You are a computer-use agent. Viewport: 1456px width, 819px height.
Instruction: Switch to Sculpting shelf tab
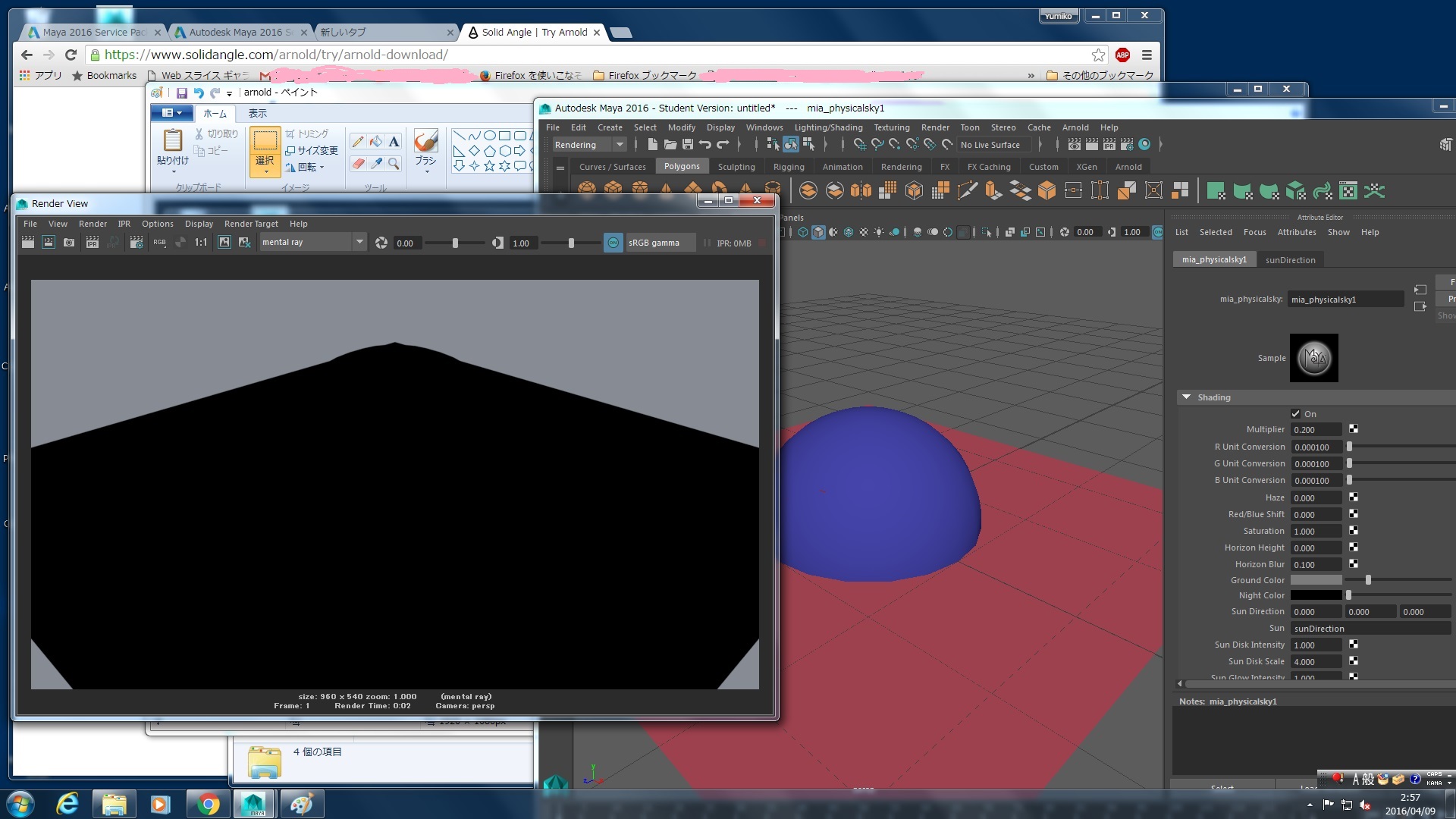tap(736, 167)
